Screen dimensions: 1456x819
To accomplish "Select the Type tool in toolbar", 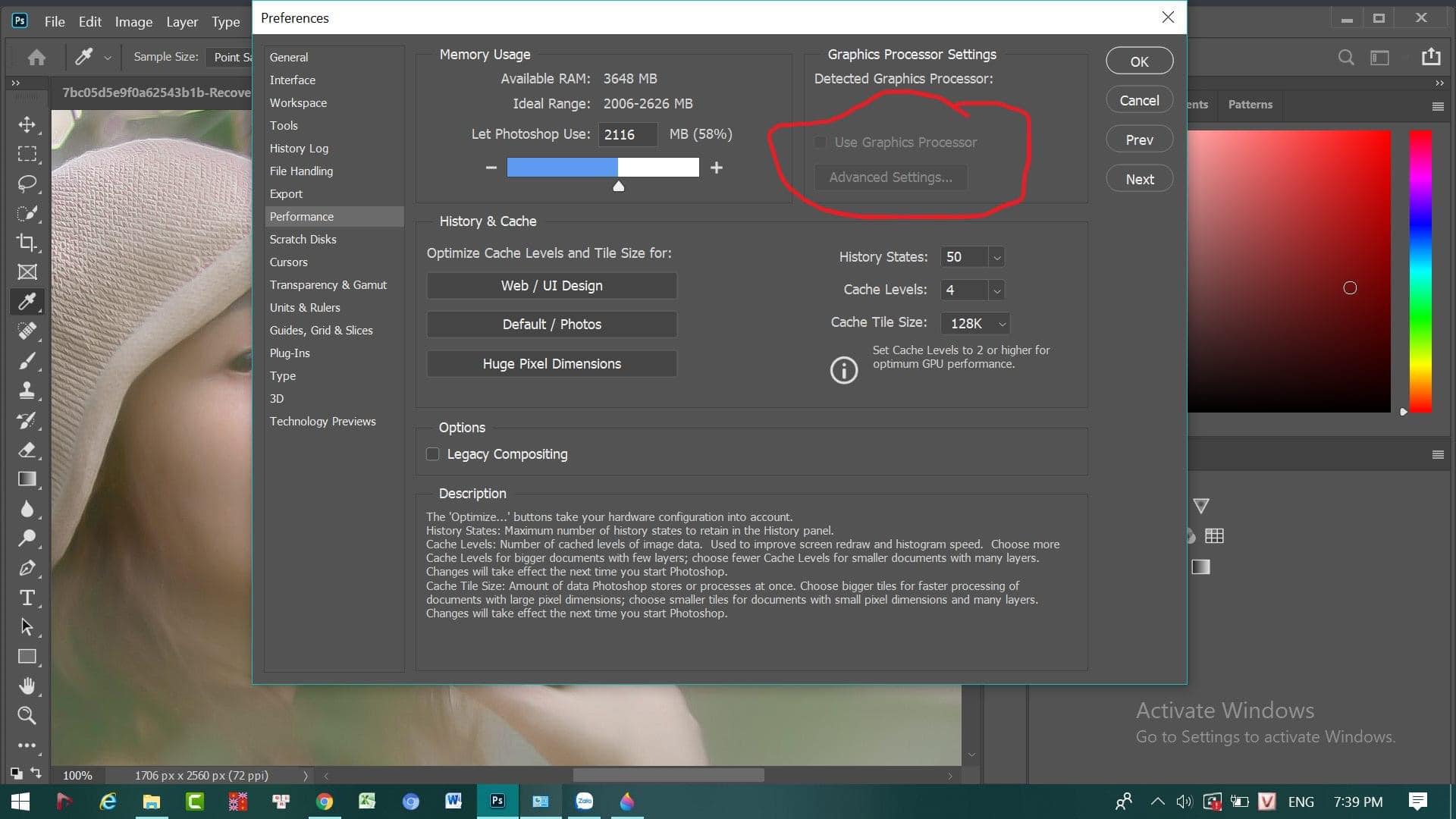I will click(x=27, y=597).
